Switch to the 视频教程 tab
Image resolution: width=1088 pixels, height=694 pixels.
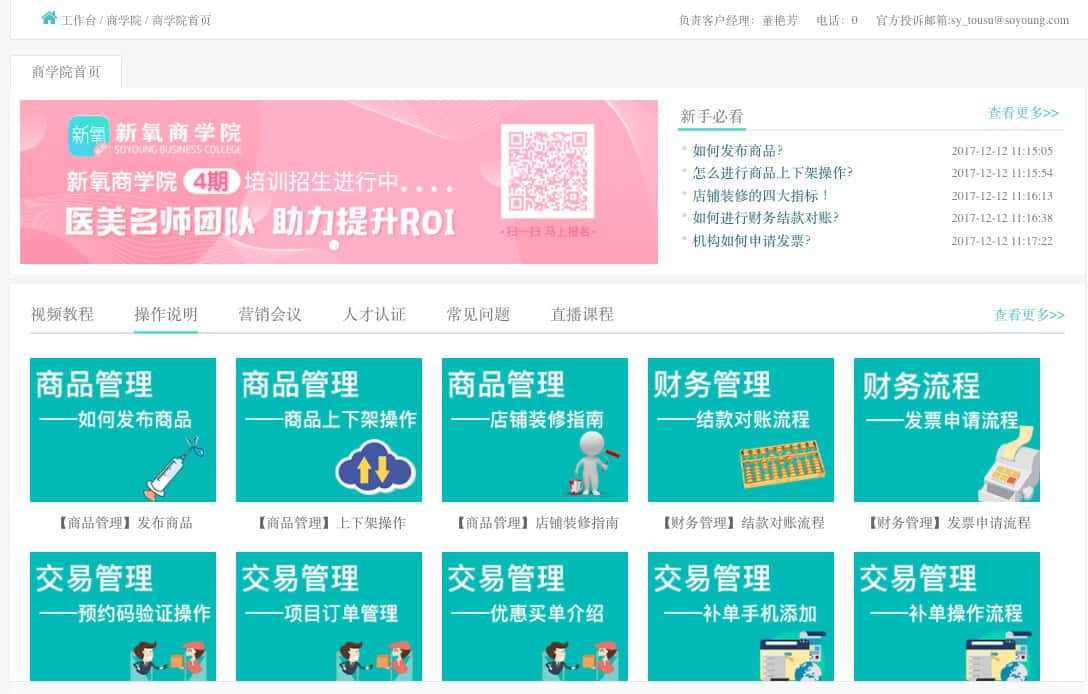(62, 314)
